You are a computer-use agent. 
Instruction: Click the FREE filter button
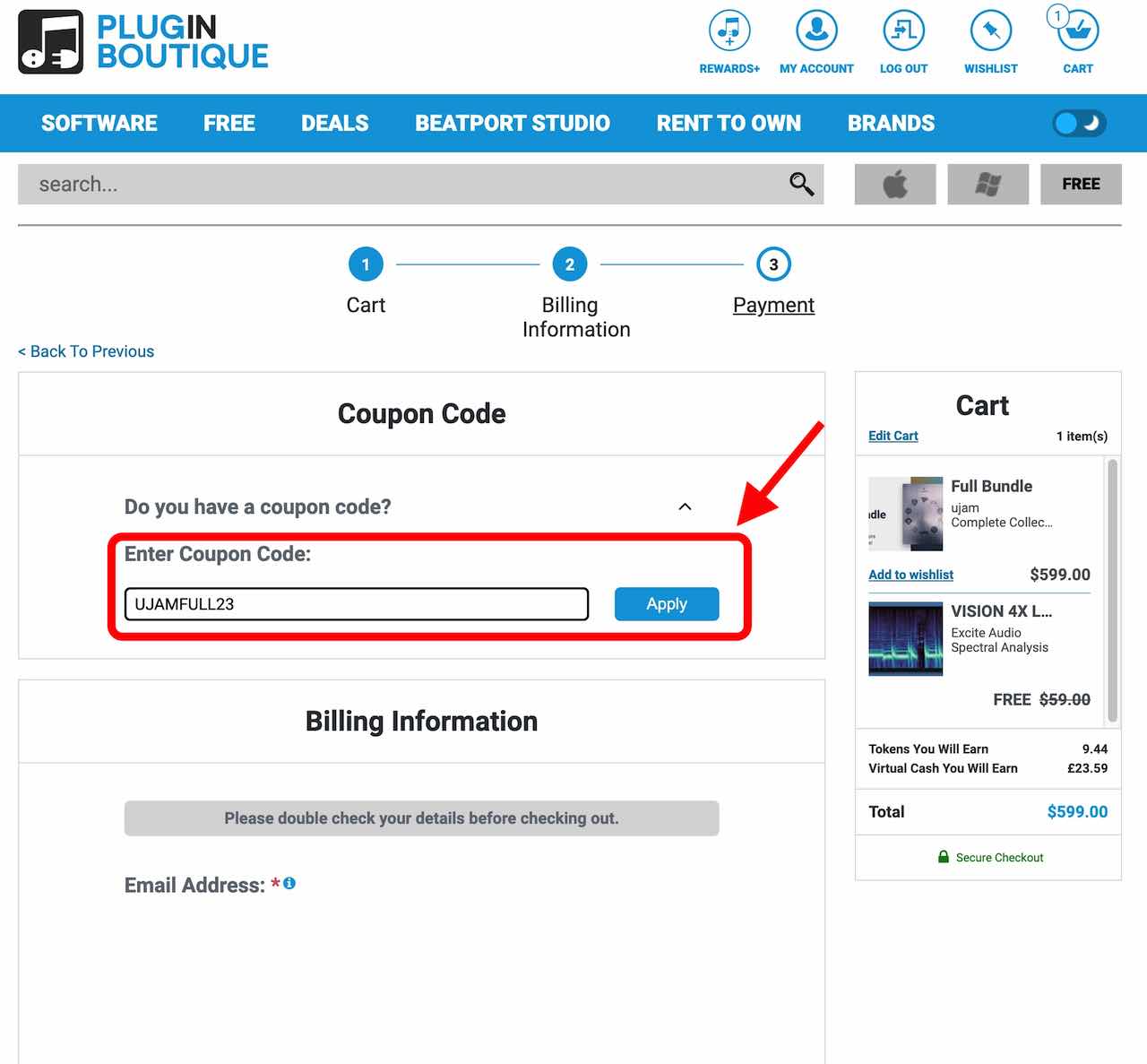click(1081, 184)
